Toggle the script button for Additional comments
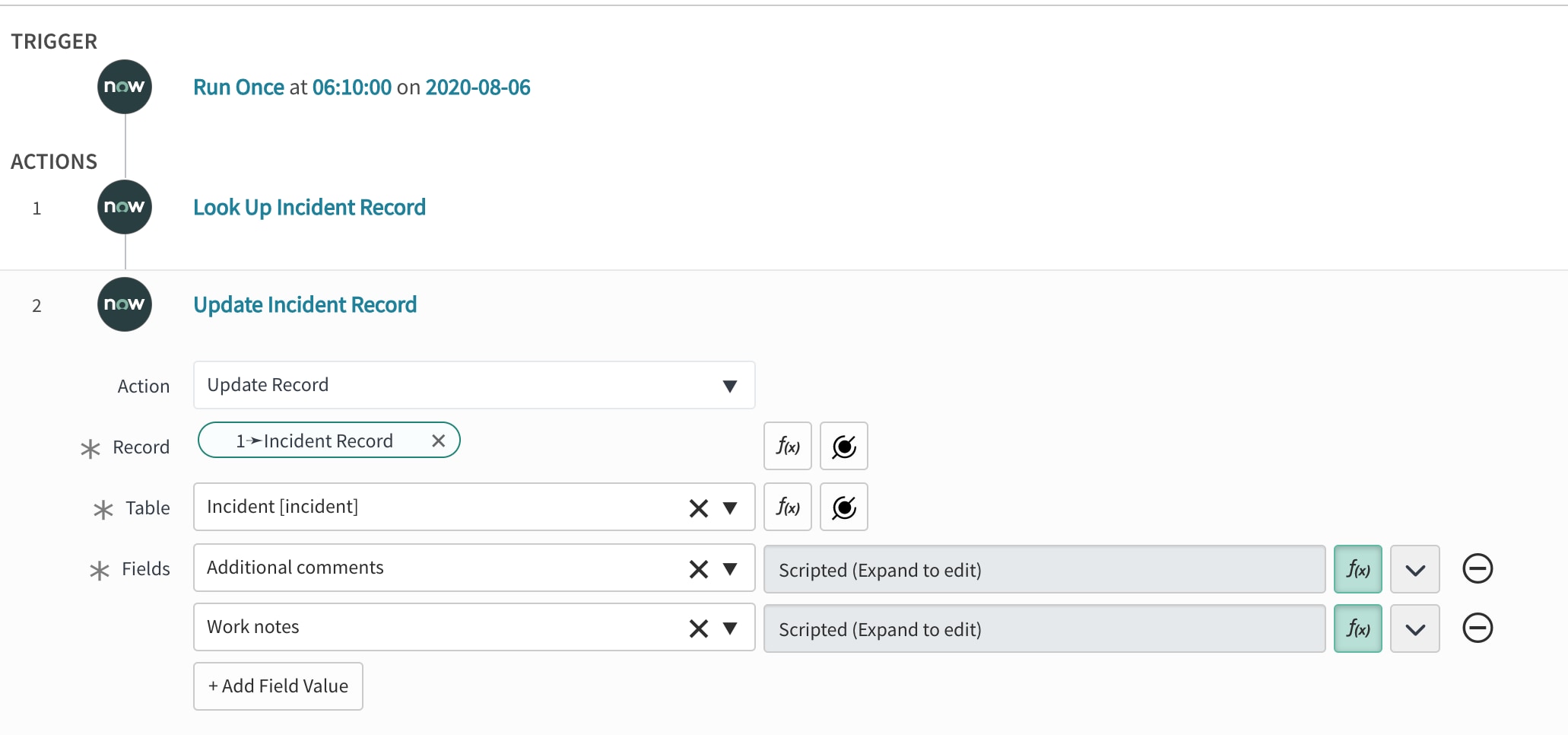Image resolution: width=1568 pixels, height=735 pixels. 1357,569
